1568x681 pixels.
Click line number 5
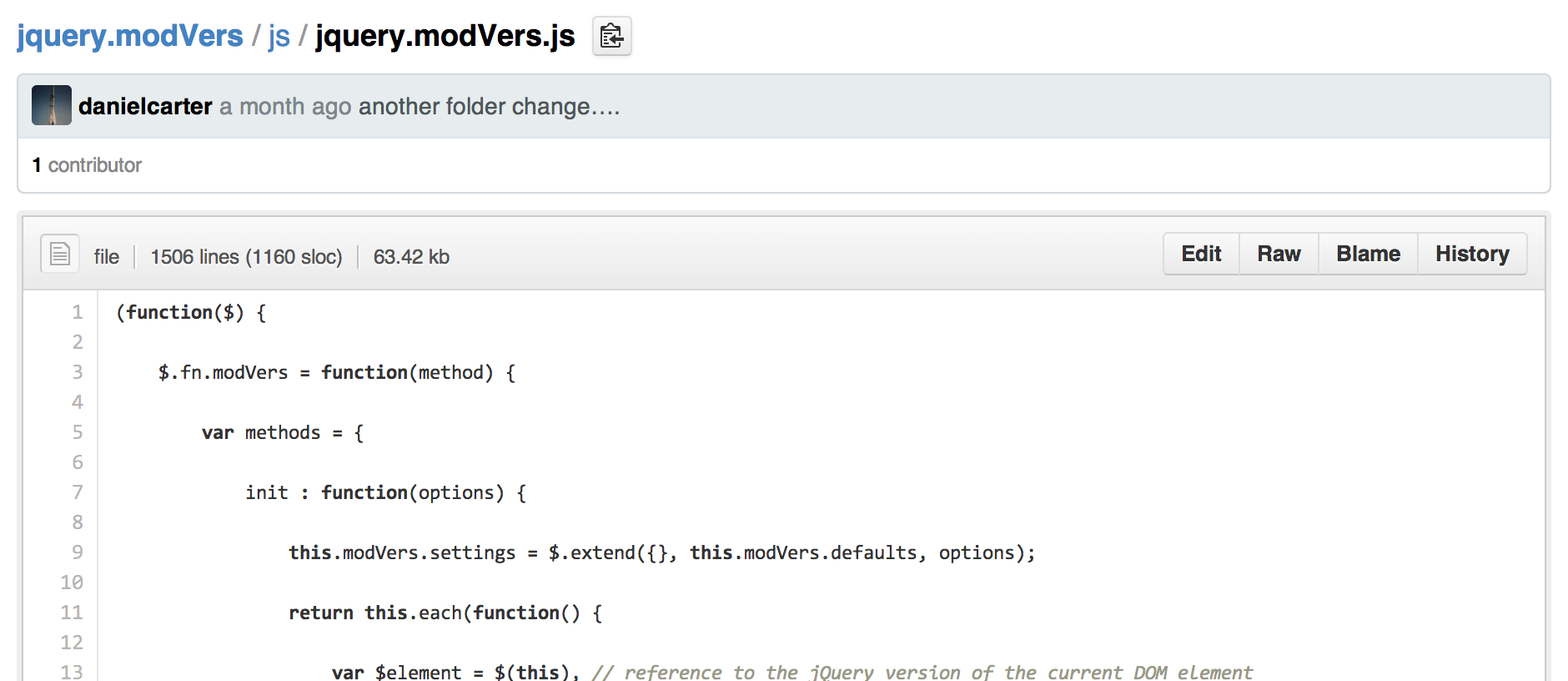pyautogui.click(x=78, y=432)
